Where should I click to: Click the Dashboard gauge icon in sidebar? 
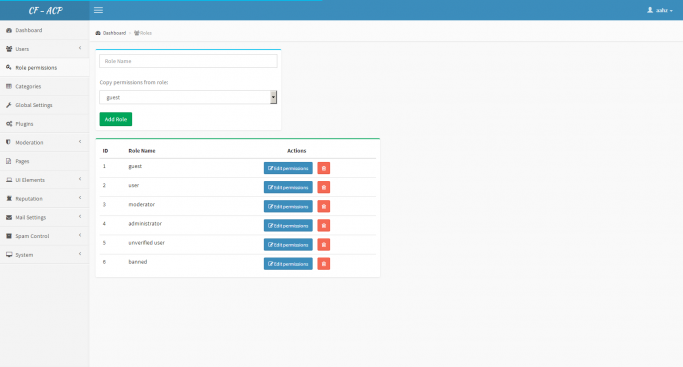[x=9, y=30]
